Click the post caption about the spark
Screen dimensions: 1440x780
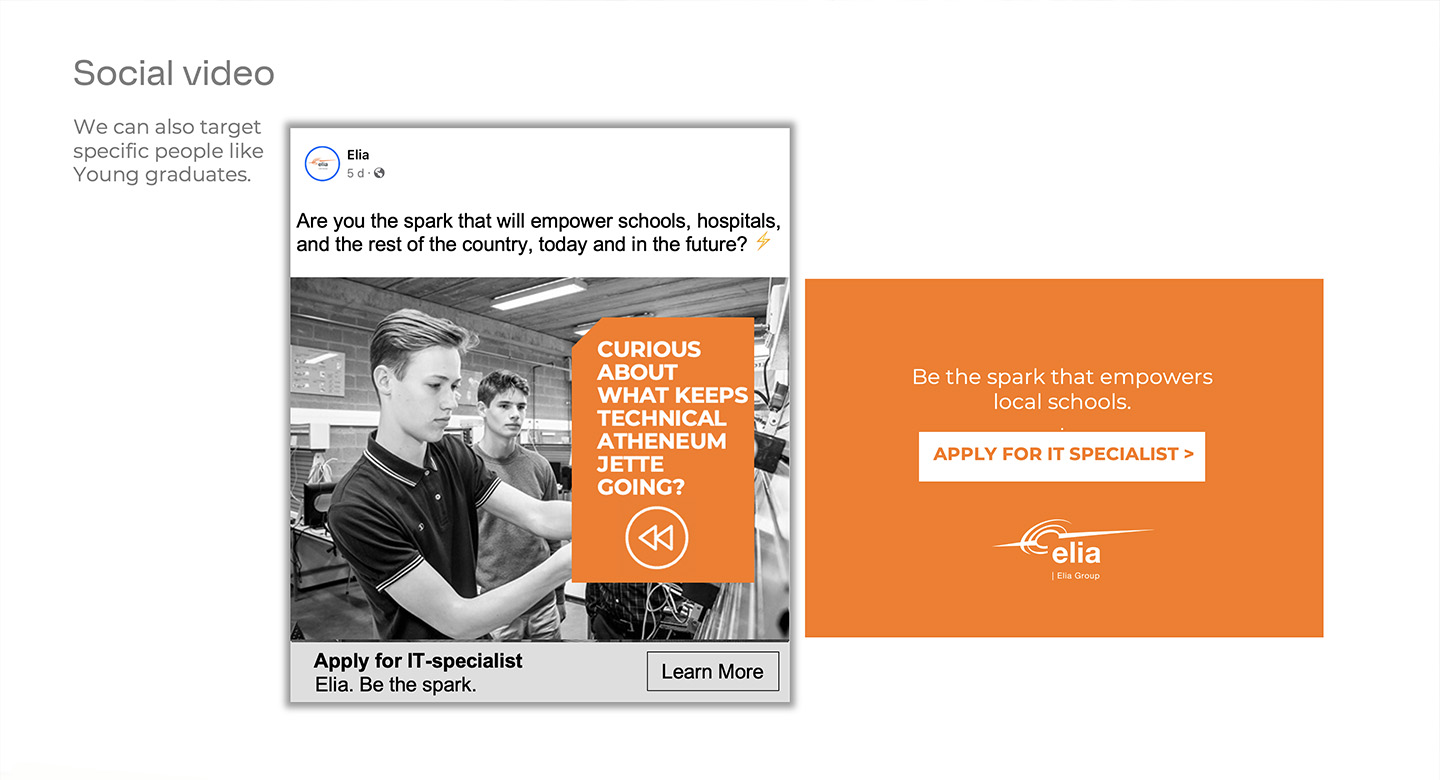538,232
